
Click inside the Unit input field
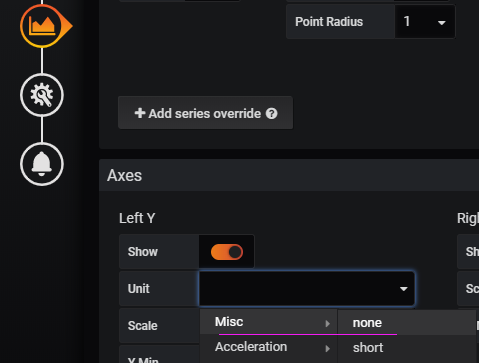click(307, 288)
